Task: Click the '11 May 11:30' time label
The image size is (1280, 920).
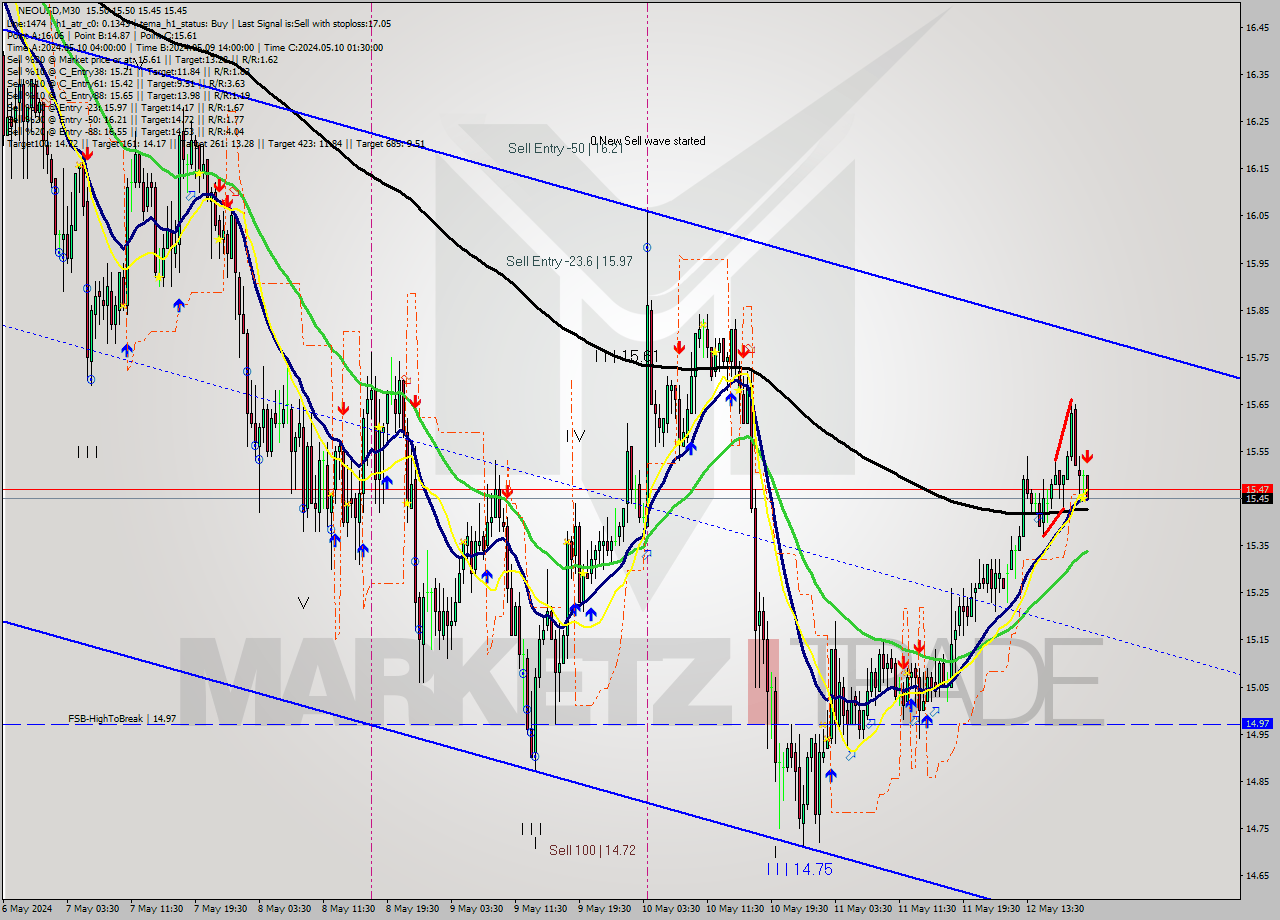Action: (926, 909)
